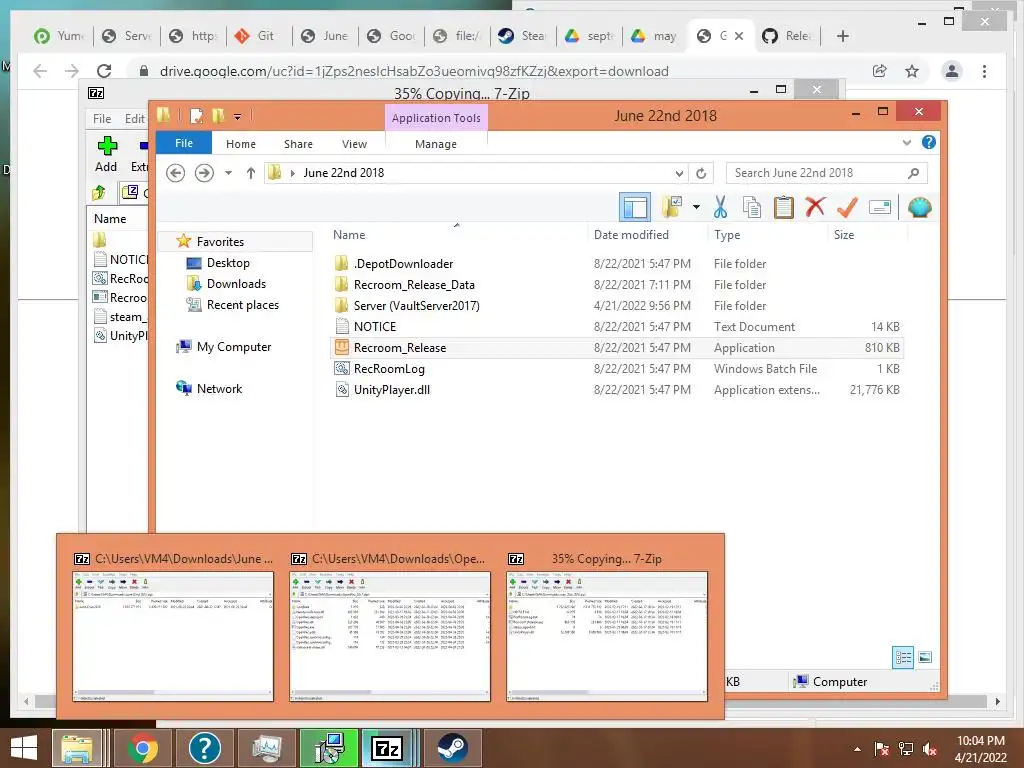1024x768 pixels.
Task: Select the .DepotDownloader folder
Action: pos(404,264)
